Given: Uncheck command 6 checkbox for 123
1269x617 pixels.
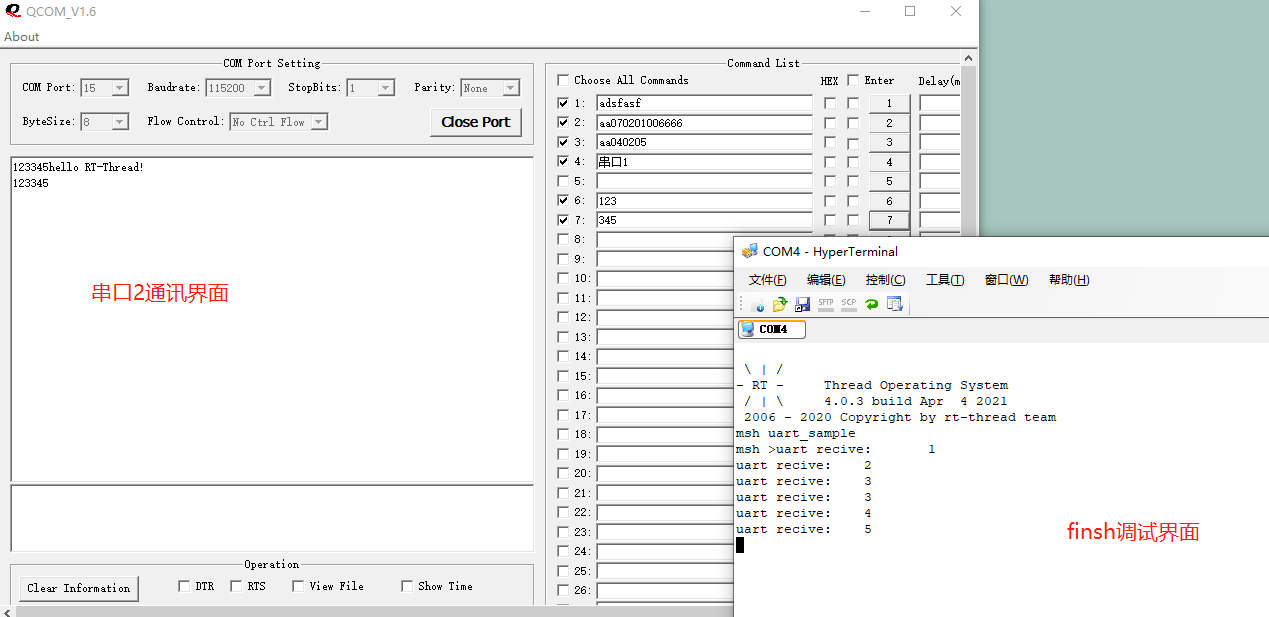Looking at the screenshot, I should 563,200.
